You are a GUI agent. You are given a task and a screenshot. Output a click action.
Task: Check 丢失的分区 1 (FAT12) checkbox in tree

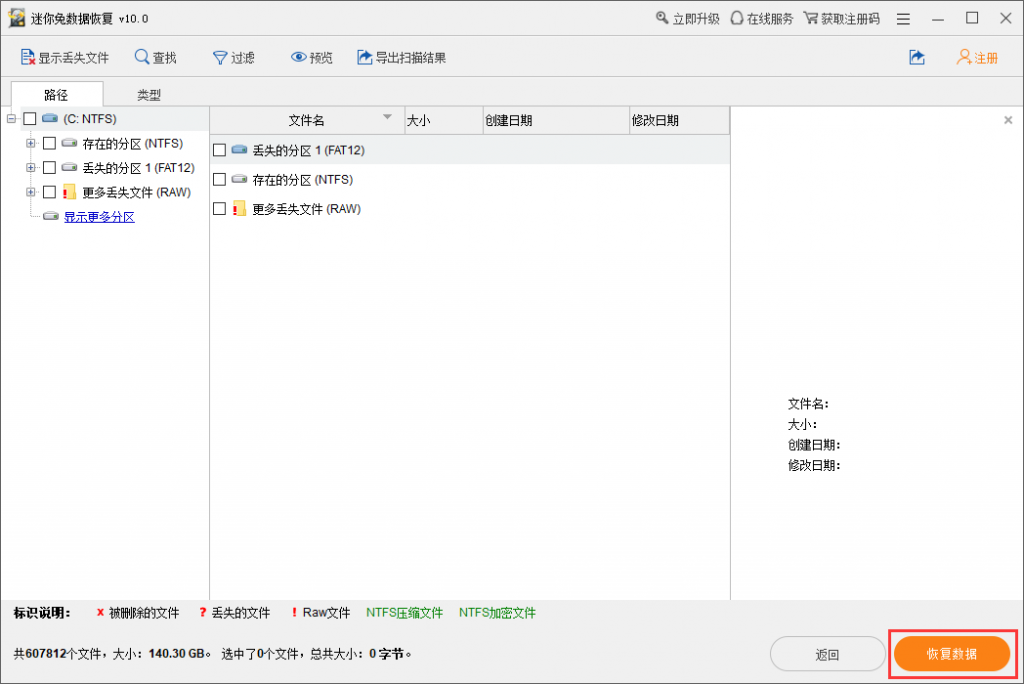tap(49, 168)
